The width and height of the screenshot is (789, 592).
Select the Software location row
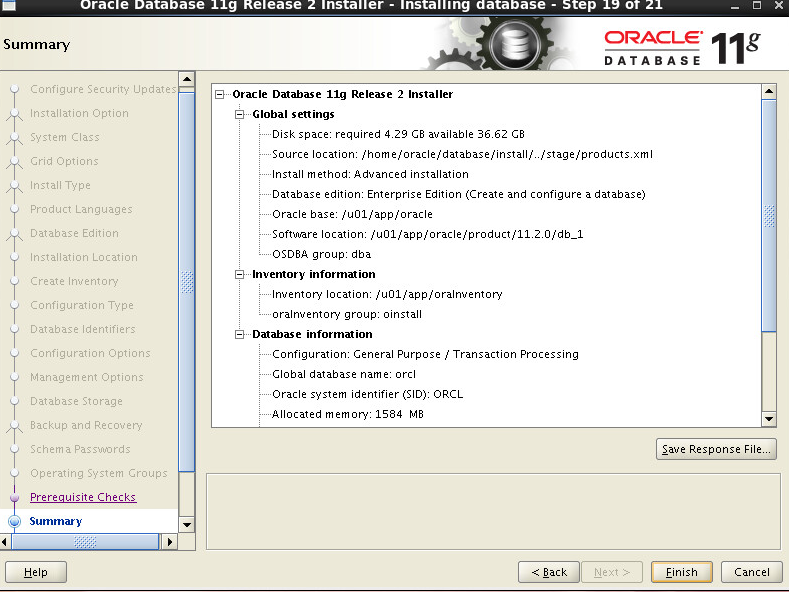point(427,234)
